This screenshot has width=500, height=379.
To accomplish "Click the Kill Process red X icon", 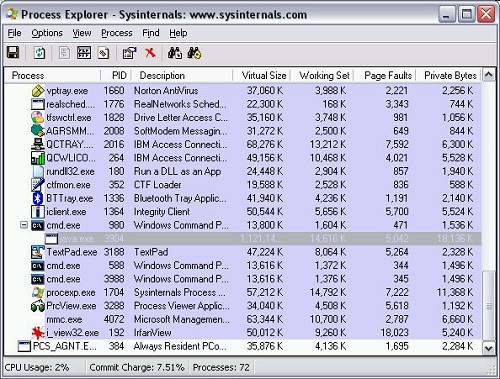I will click(150, 53).
